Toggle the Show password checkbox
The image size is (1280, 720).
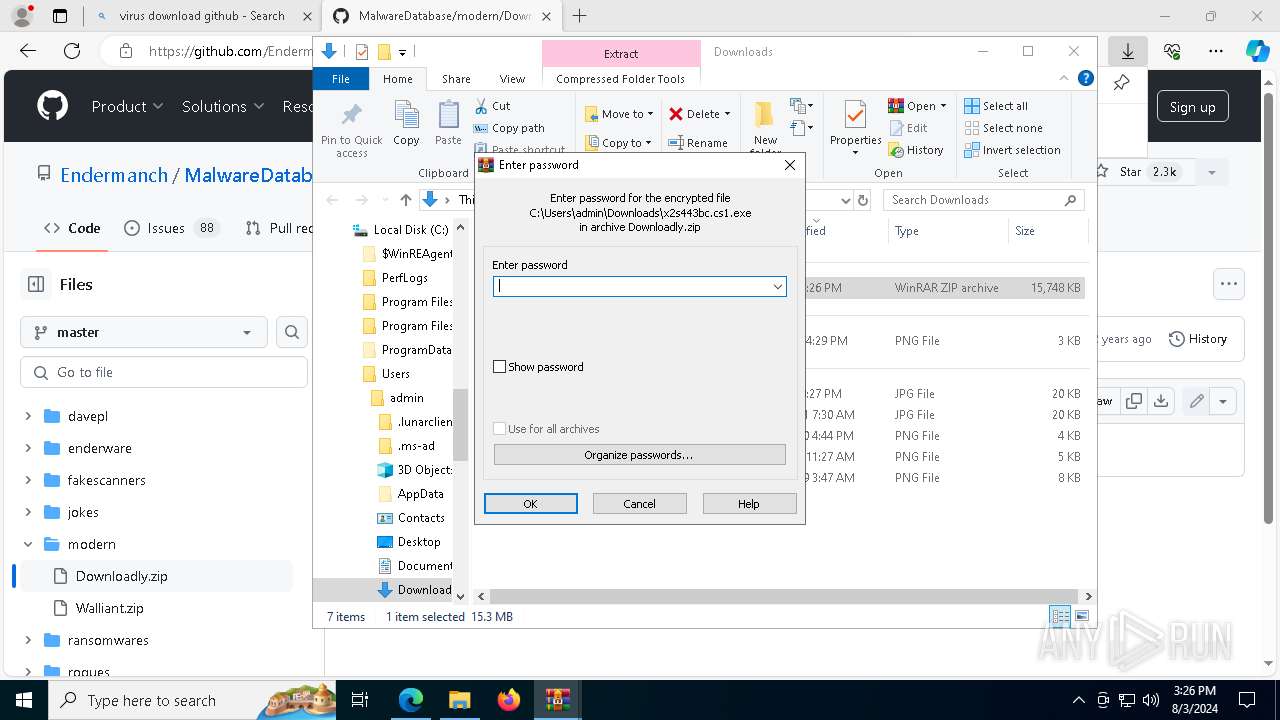(500, 367)
